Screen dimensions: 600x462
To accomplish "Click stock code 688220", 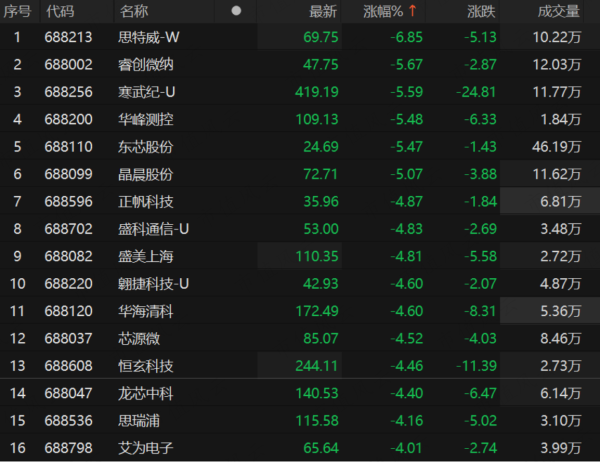I will pos(68,284).
